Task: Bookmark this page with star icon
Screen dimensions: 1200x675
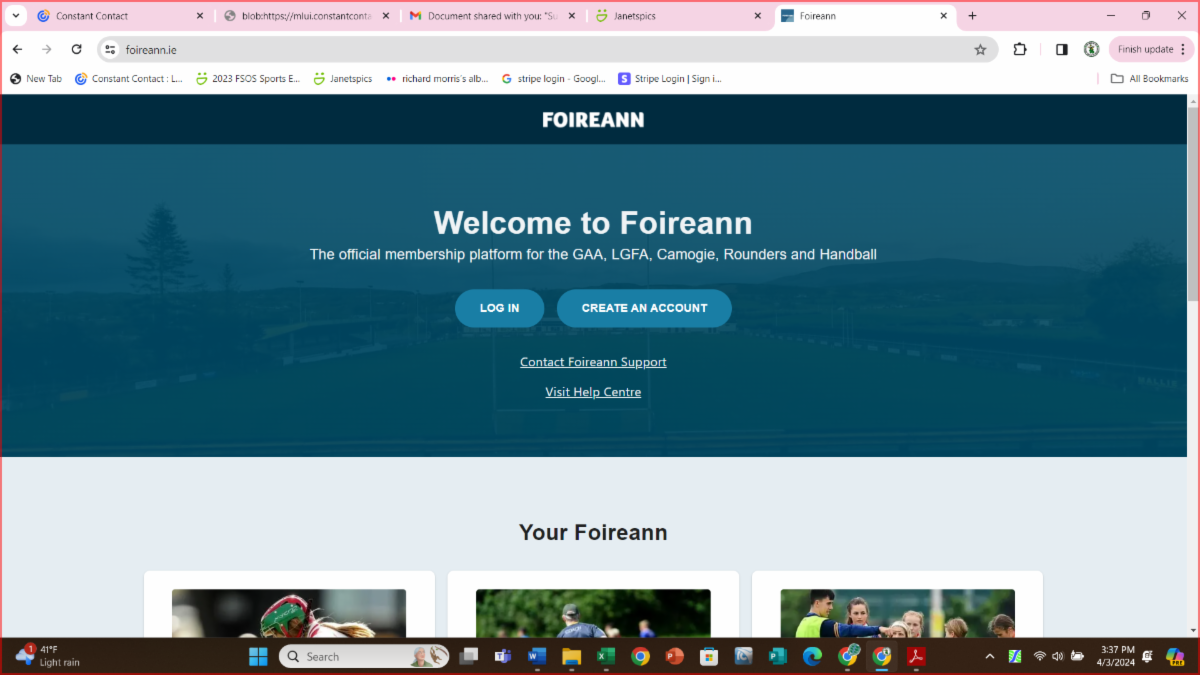Action: pyautogui.click(x=980, y=49)
